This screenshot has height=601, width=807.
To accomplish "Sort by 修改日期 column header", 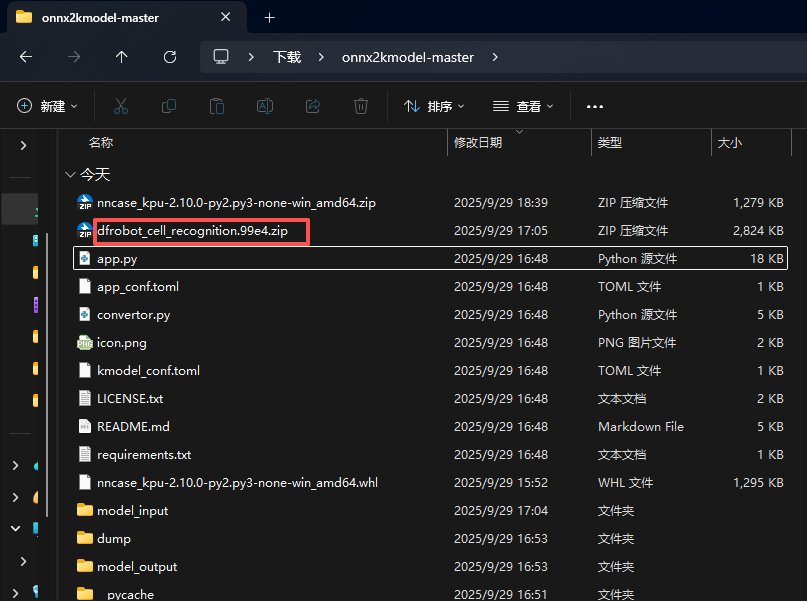I will point(478,143).
